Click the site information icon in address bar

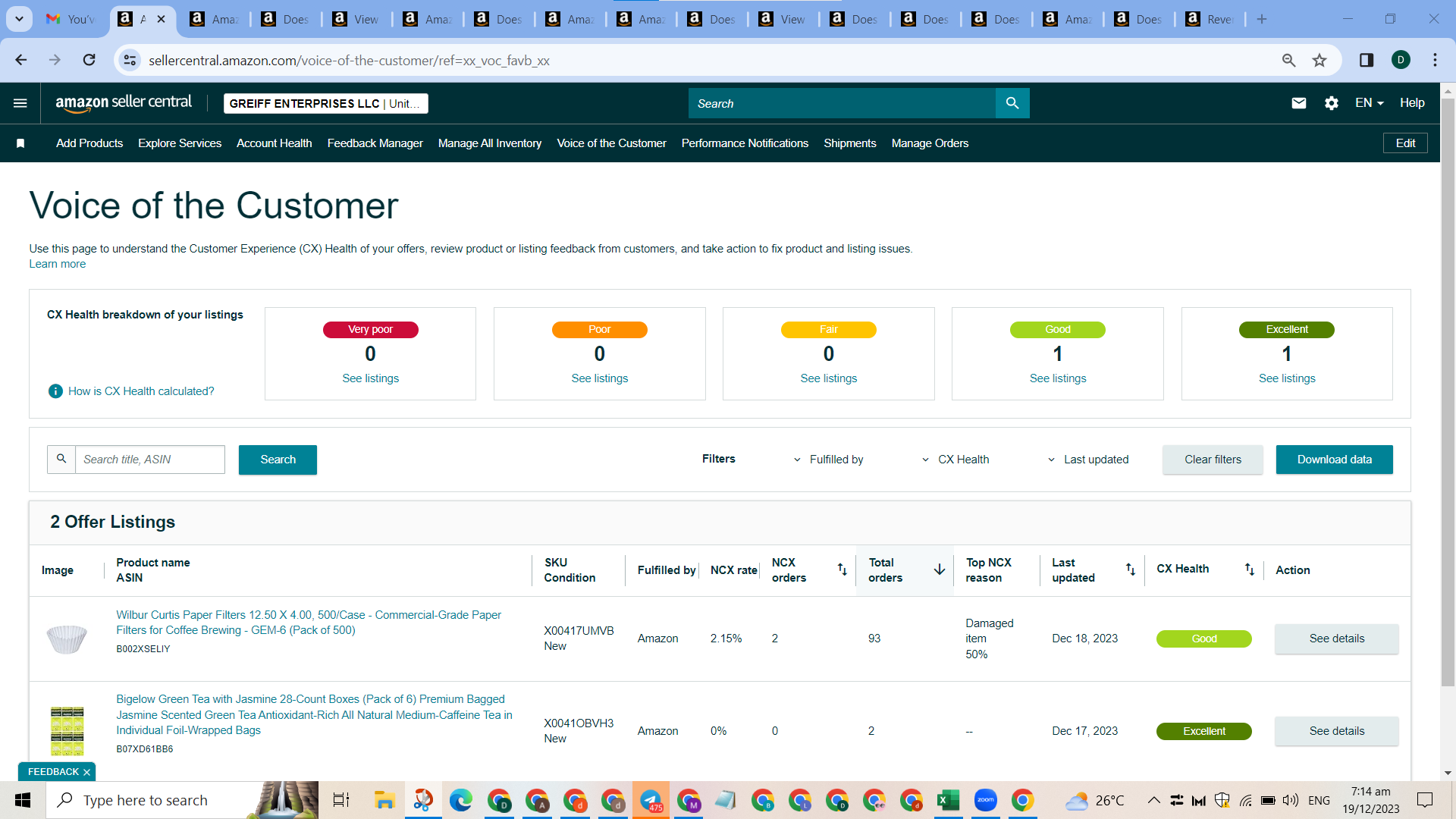pos(130,60)
